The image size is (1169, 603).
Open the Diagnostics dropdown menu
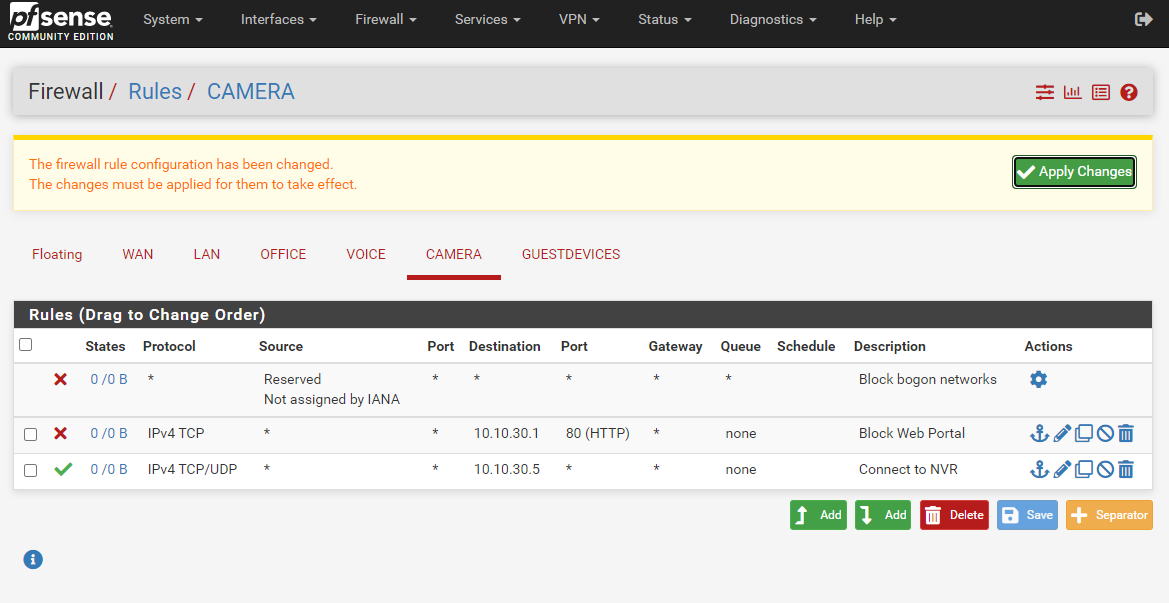coord(772,20)
